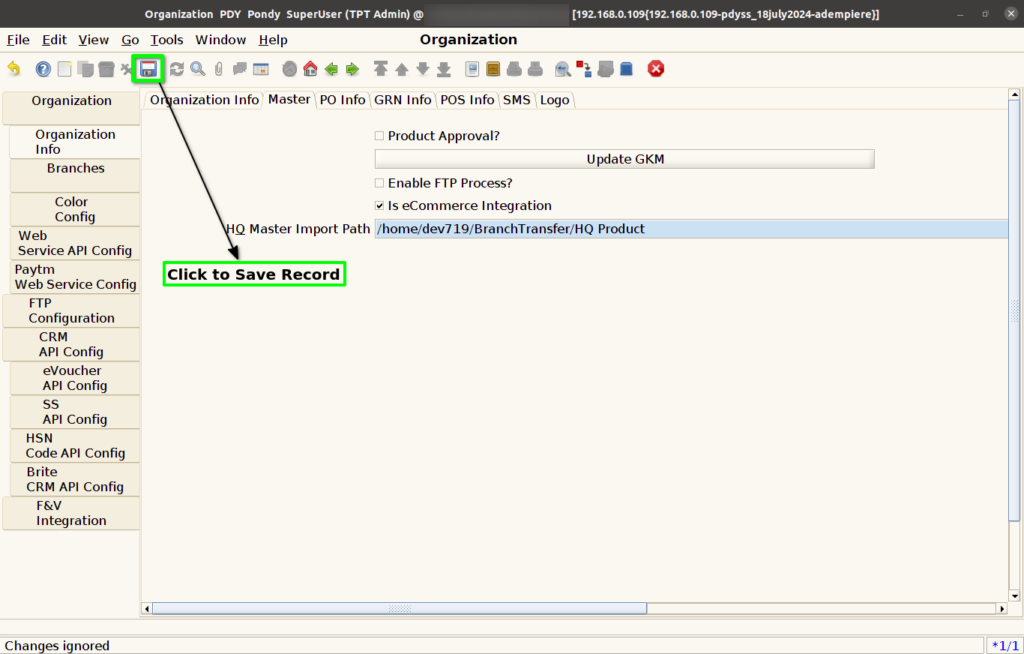Create a new record via toolbar
This screenshot has height=654, width=1024.
pos(64,69)
